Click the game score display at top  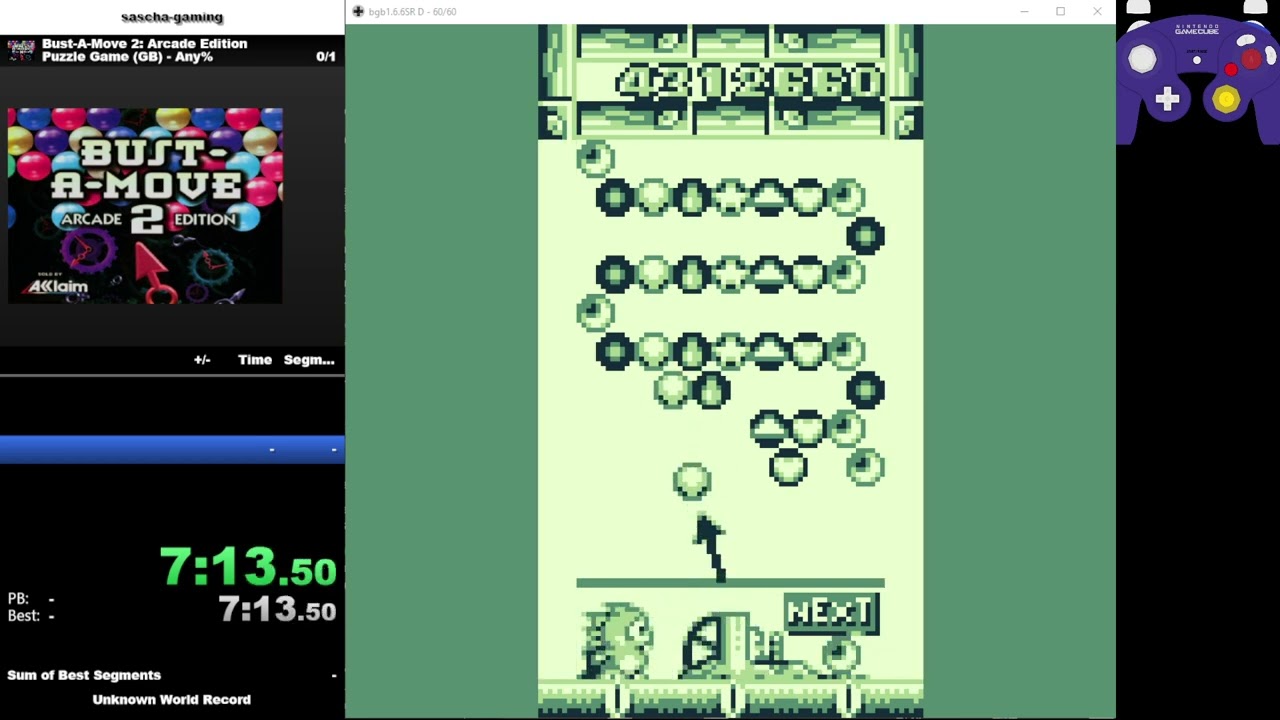coord(750,83)
